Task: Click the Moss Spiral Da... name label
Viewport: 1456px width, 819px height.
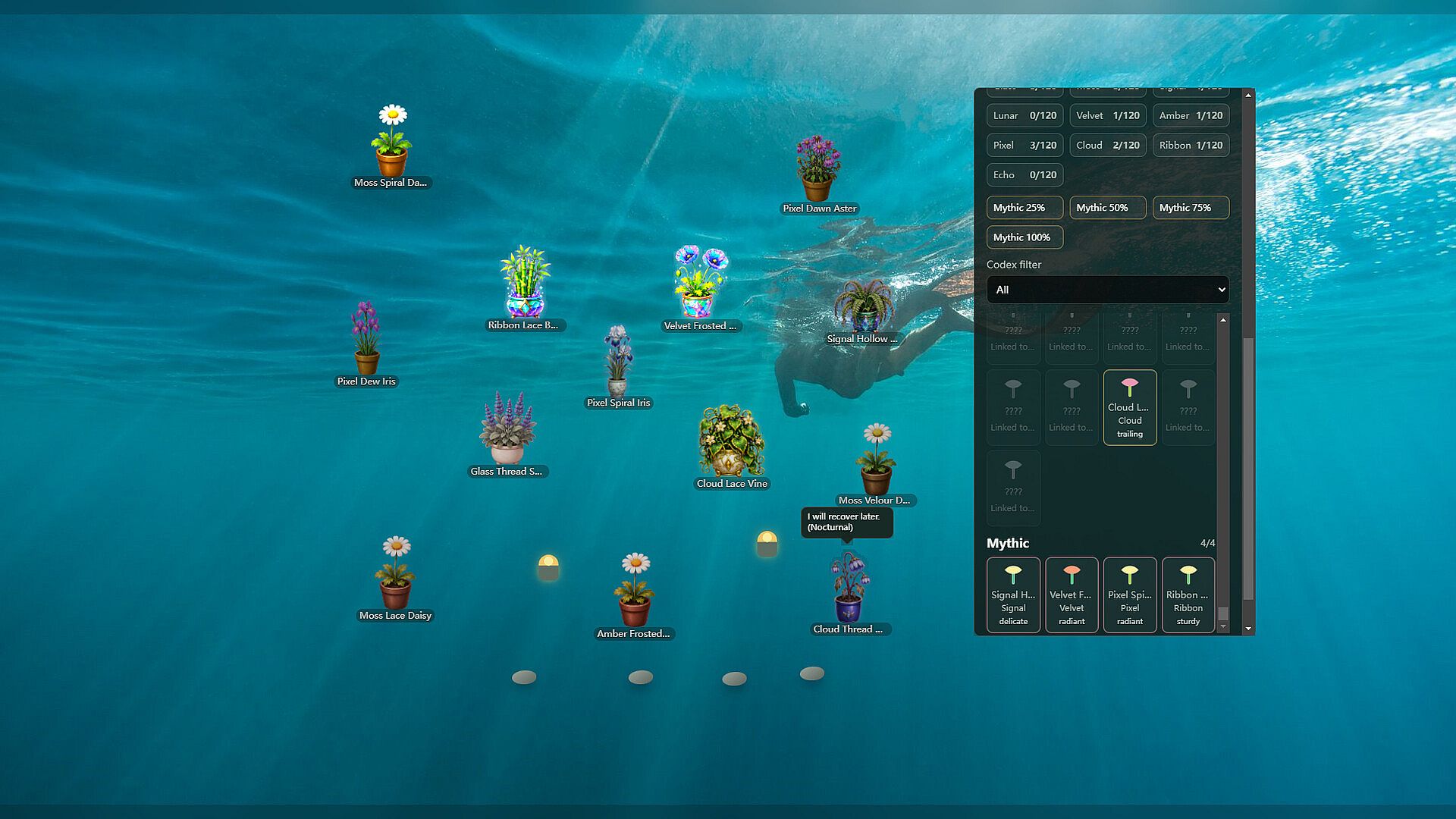Action: pyautogui.click(x=391, y=183)
